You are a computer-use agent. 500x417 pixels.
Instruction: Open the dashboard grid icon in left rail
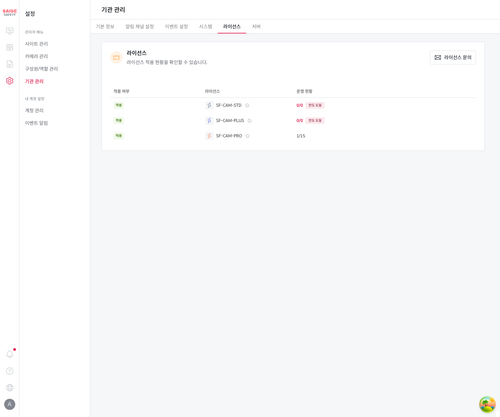(10, 48)
